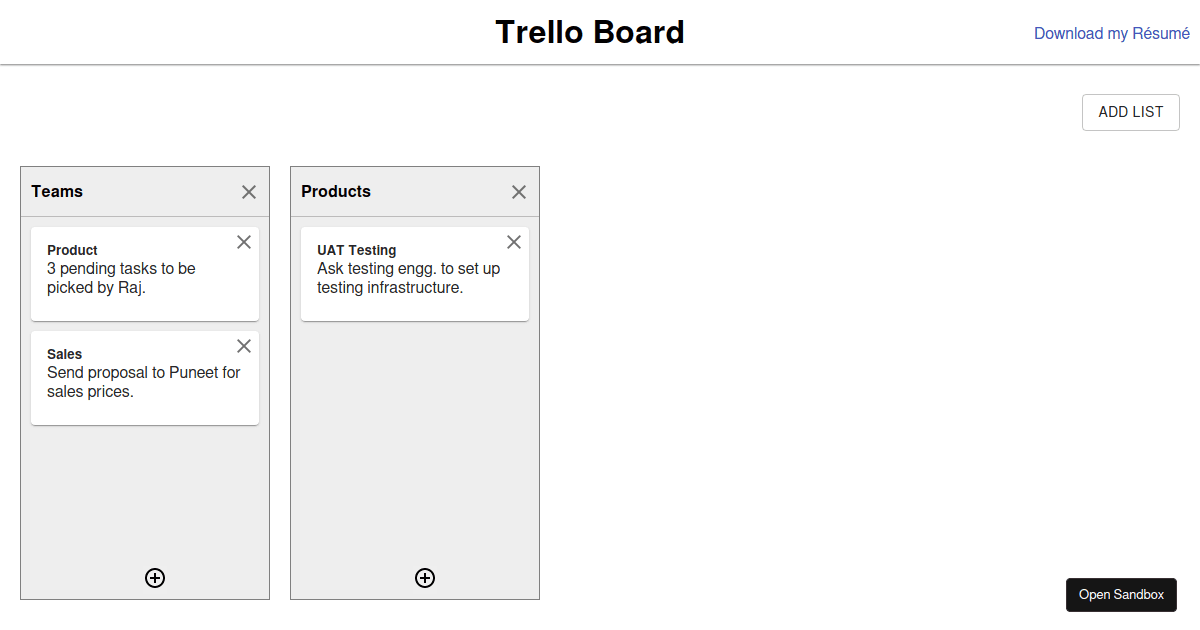Click the Trello Board heading
The height and width of the screenshot is (630, 1200).
pyautogui.click(x=590, y=32)
